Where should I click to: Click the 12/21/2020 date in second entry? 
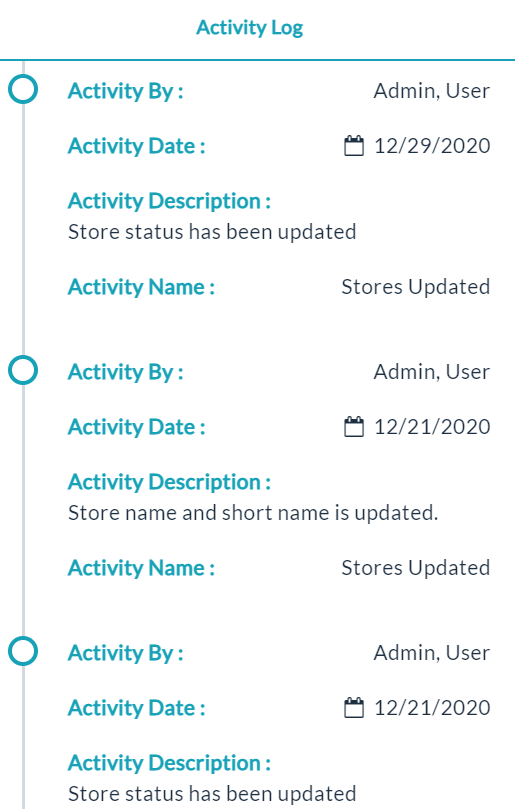[432, 427]
